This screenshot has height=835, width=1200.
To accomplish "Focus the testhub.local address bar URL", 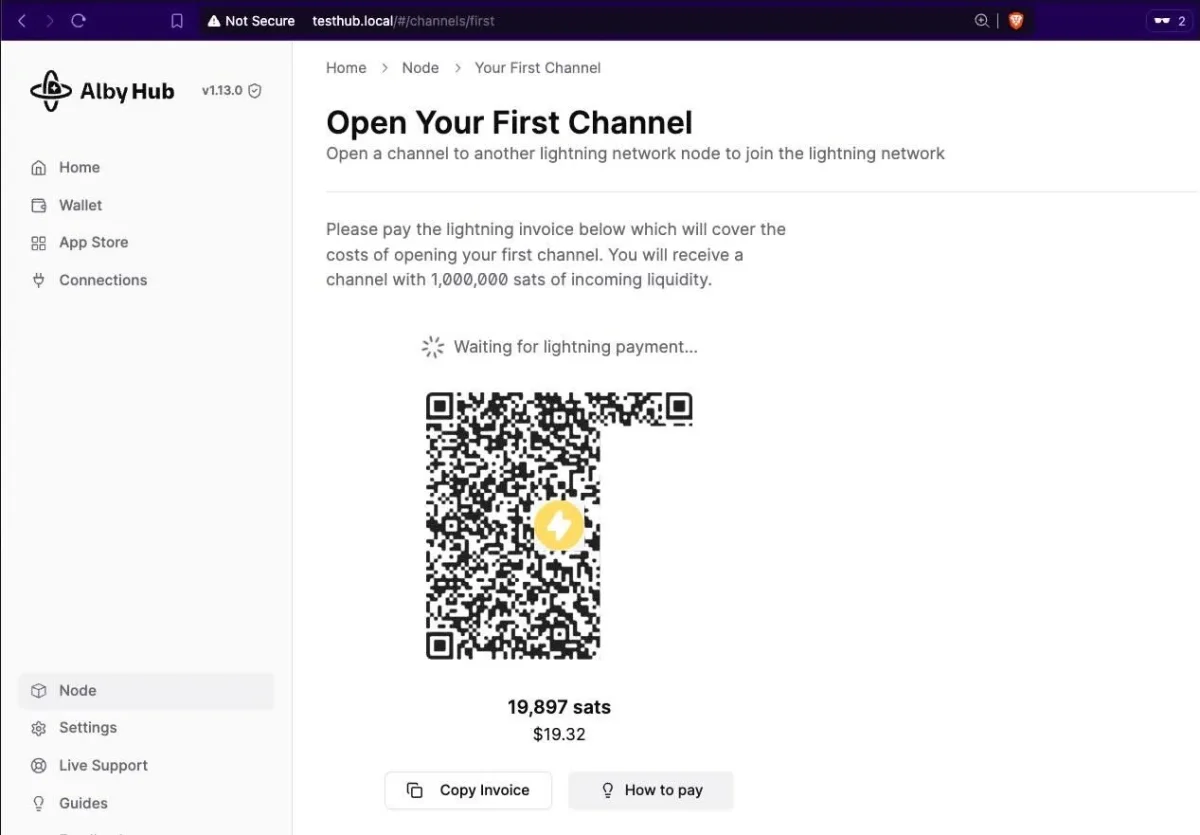I will pos(403,20).
